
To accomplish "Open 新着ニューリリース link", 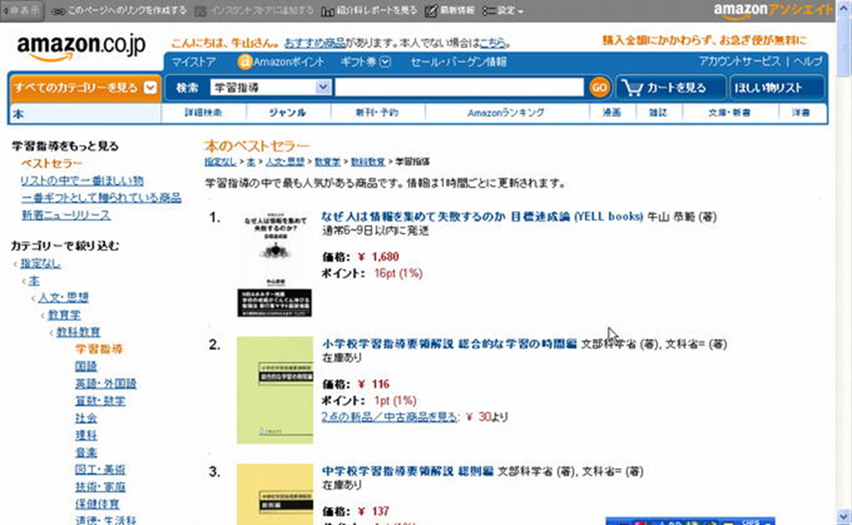I will click(x=66, y=215).
